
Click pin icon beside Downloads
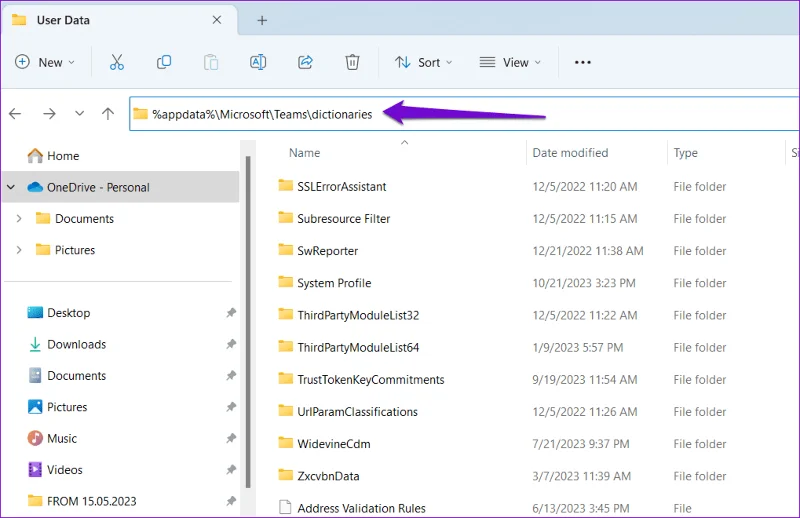pos(231,344)
